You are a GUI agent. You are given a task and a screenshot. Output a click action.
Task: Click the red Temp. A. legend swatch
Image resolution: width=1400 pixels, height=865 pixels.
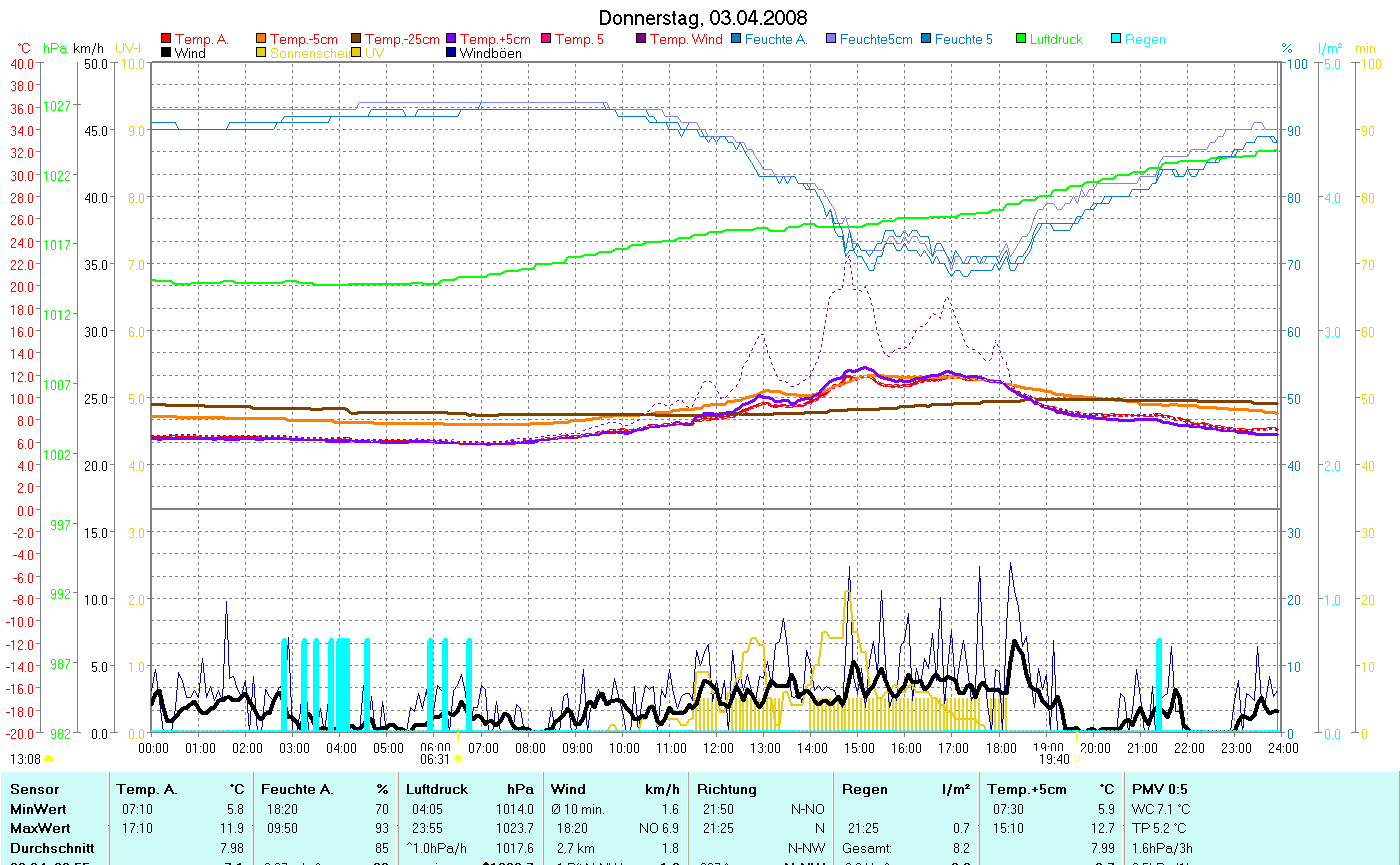click(166, 40)
